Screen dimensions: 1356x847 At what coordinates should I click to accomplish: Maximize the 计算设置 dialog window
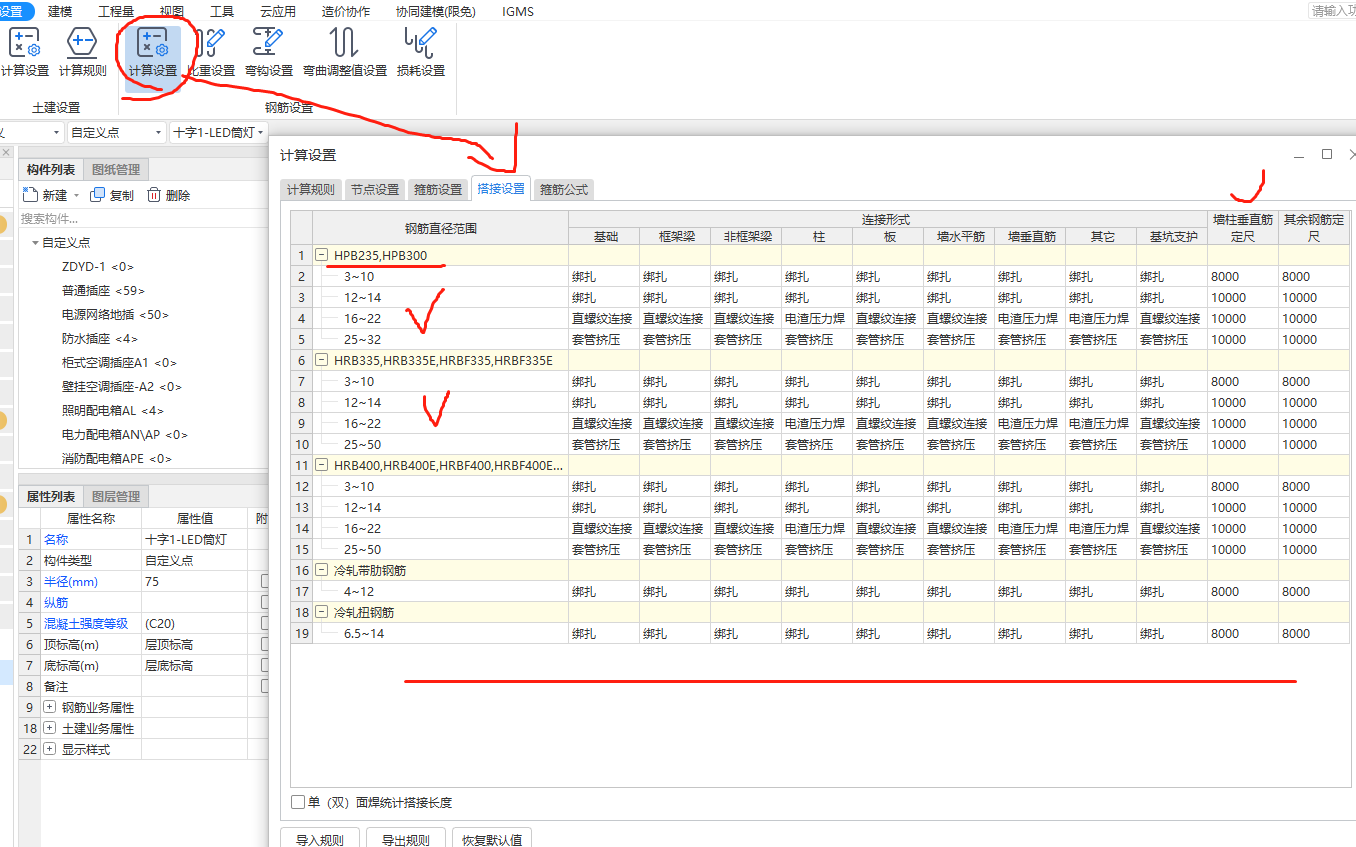coord(1327,154)
